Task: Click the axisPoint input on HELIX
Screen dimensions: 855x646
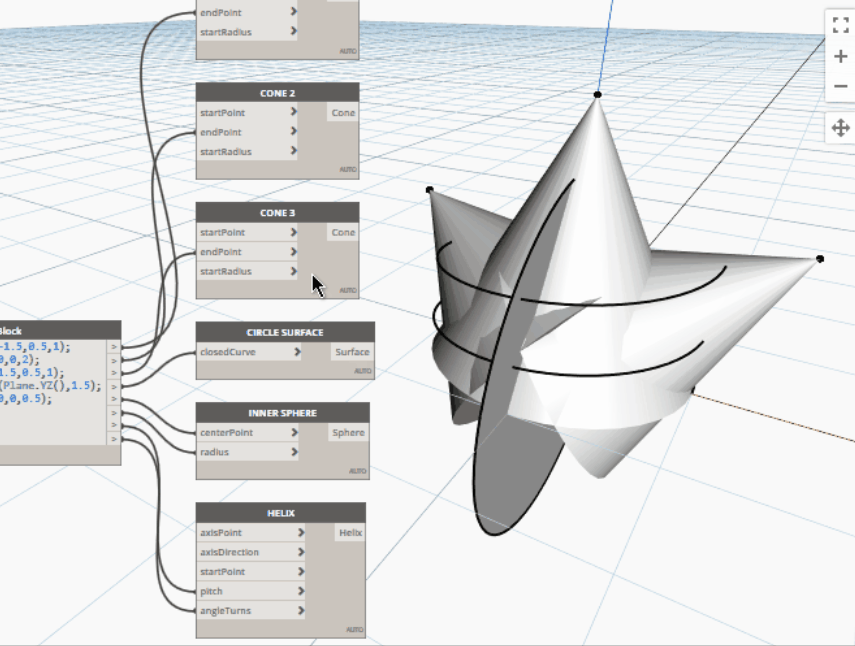Action: (250, 533)
